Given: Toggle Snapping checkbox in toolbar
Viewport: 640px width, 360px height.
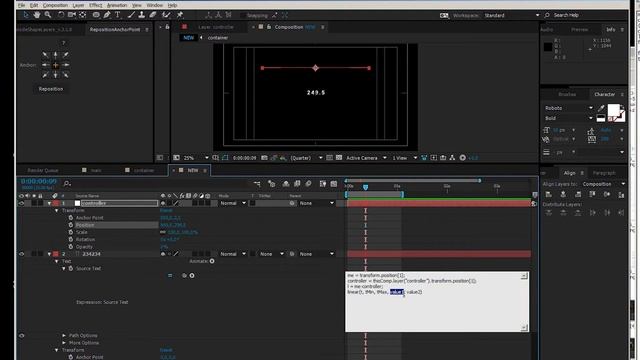Looking at the screenshot, I should pos(243,16).
